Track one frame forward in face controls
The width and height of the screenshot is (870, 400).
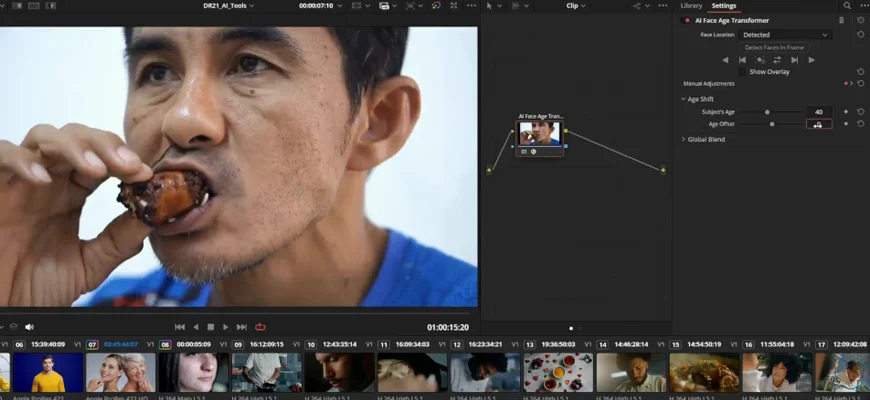coord(795,60)
